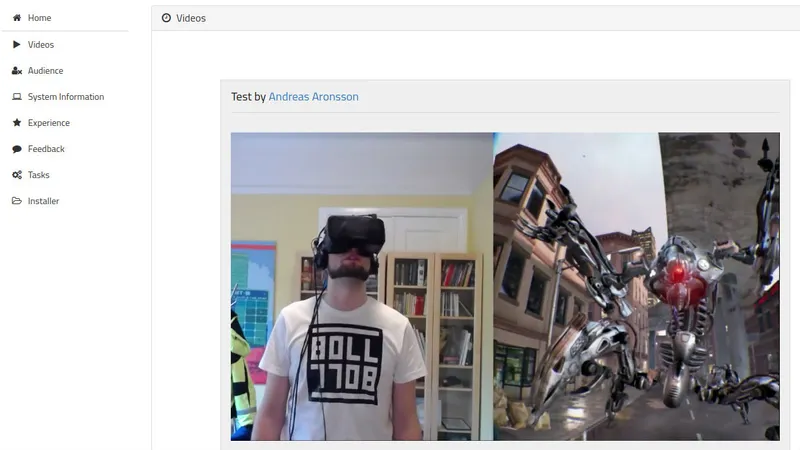The image size is (800, 450).
Task: Click the Tasks gears icon
Action: coord(17,175)
